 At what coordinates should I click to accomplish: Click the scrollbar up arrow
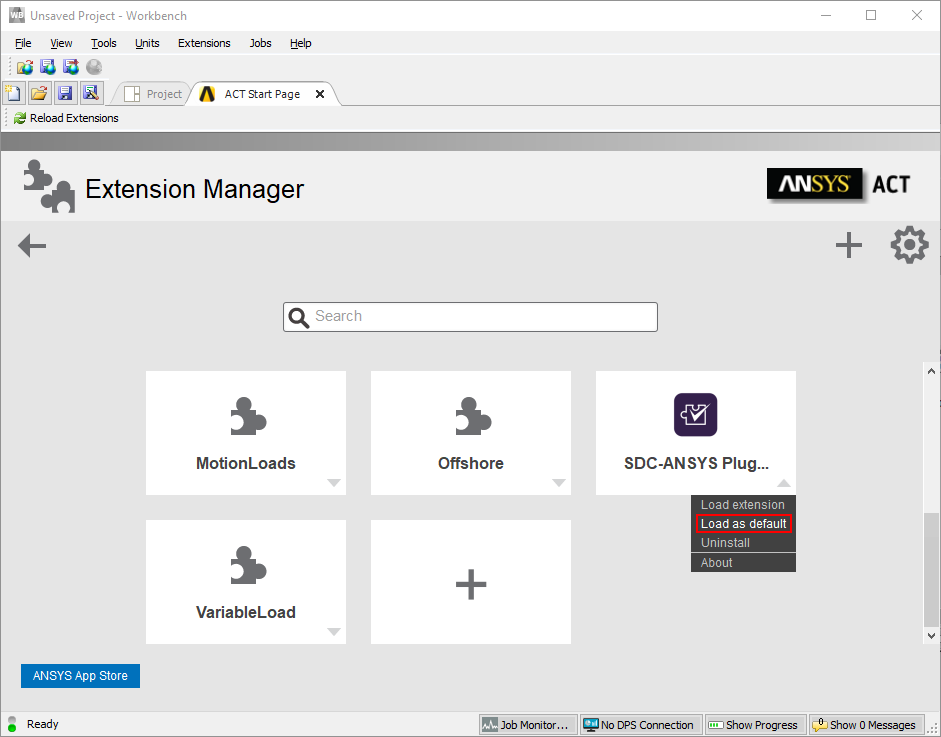[x=931, y=371]
